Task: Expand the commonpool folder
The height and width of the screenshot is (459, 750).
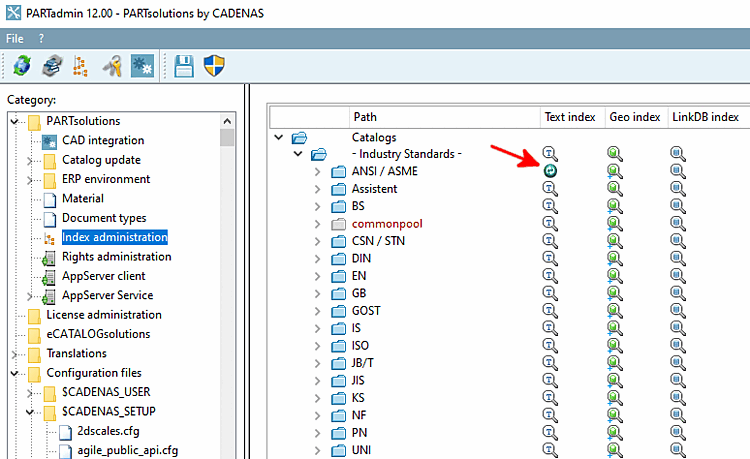Action: 317,224
